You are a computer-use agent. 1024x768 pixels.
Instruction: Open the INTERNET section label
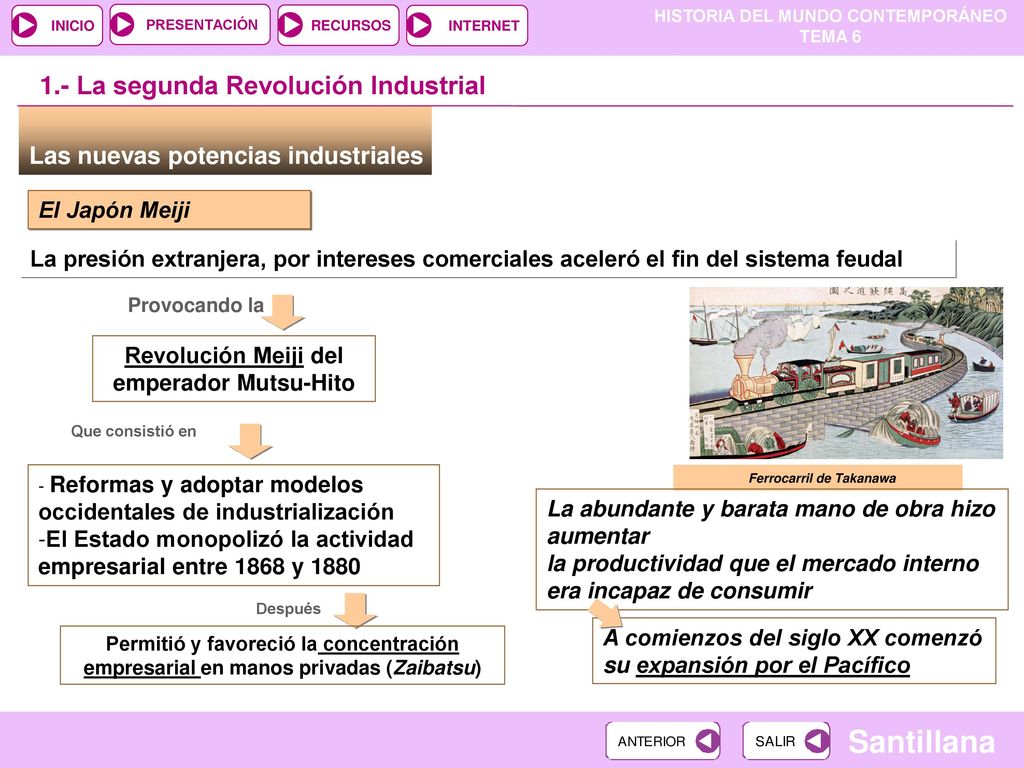484,25
